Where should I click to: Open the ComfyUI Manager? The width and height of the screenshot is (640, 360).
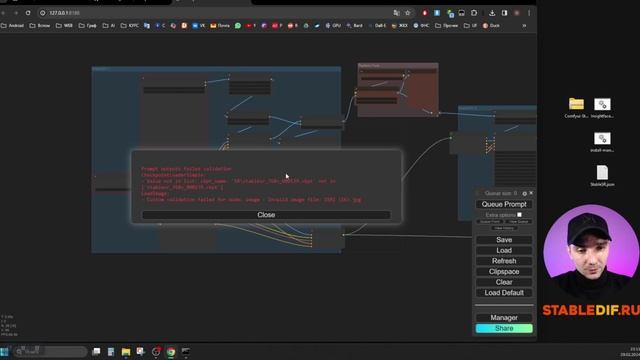coord(504,318)
